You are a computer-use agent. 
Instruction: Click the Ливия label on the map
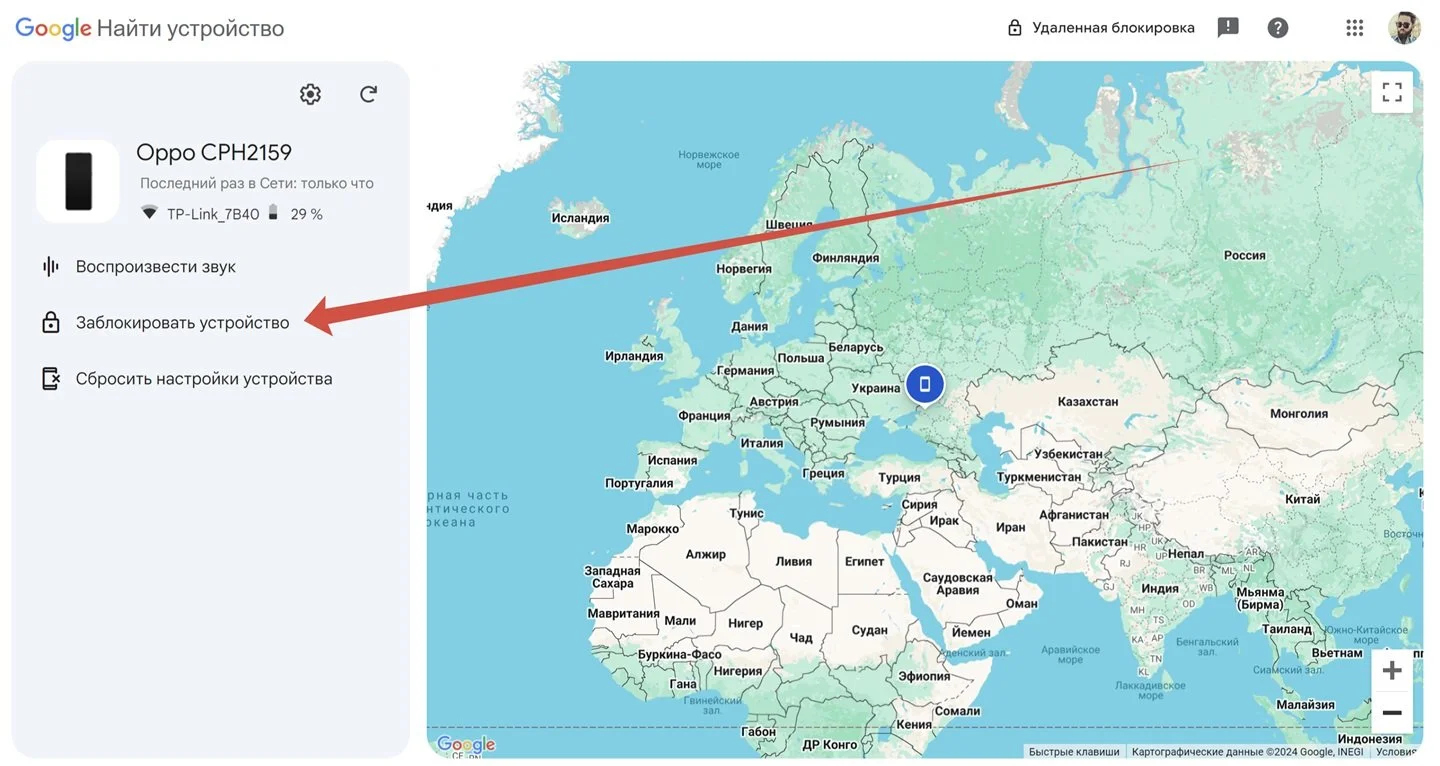pyautogui.click(x=794, y=562)
